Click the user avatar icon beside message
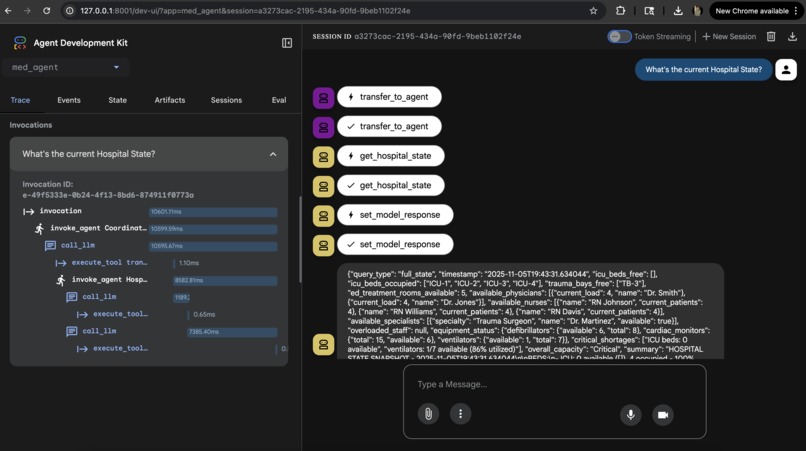The height and width of the screenshot is (451, 806). pos(786,69)
